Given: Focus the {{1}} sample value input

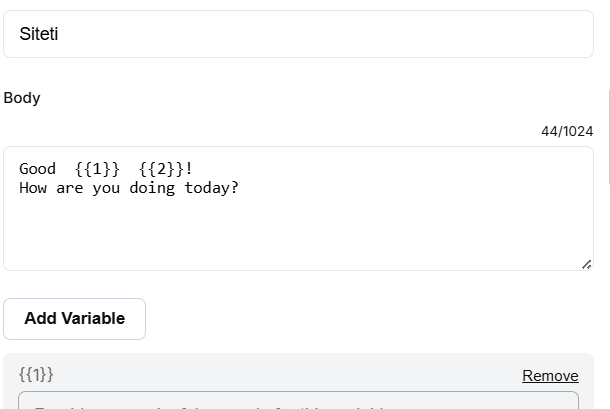Looking at the screenshot, I should click(298, 400).
